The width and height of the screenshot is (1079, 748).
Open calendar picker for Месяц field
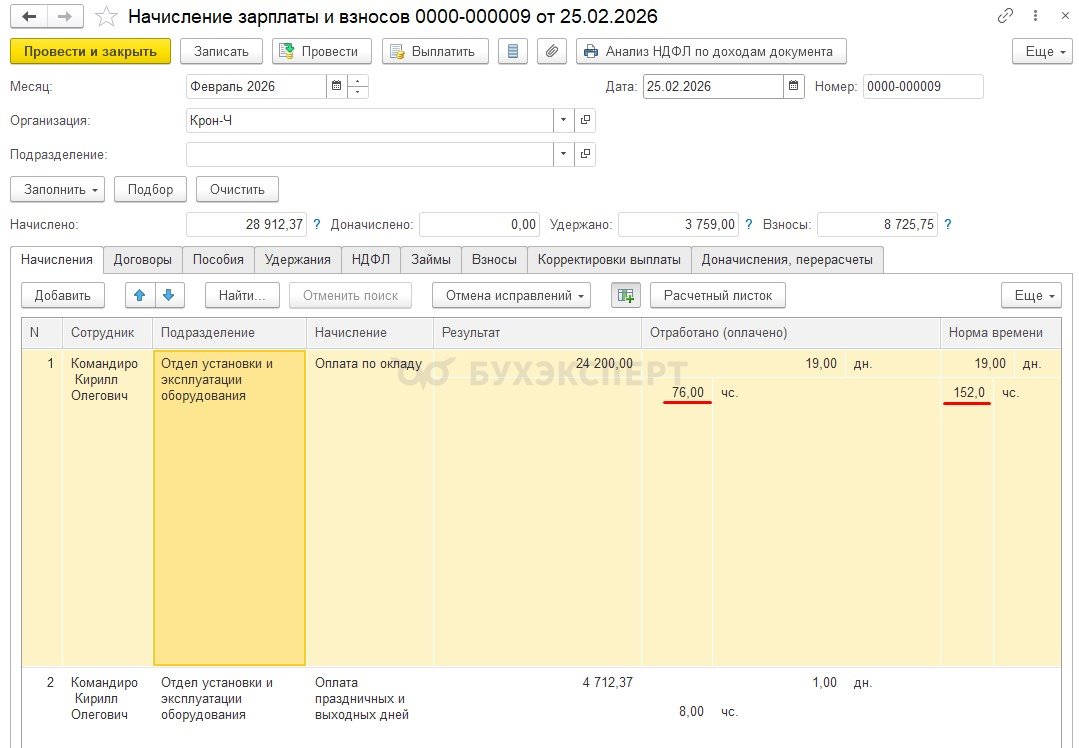336,87
